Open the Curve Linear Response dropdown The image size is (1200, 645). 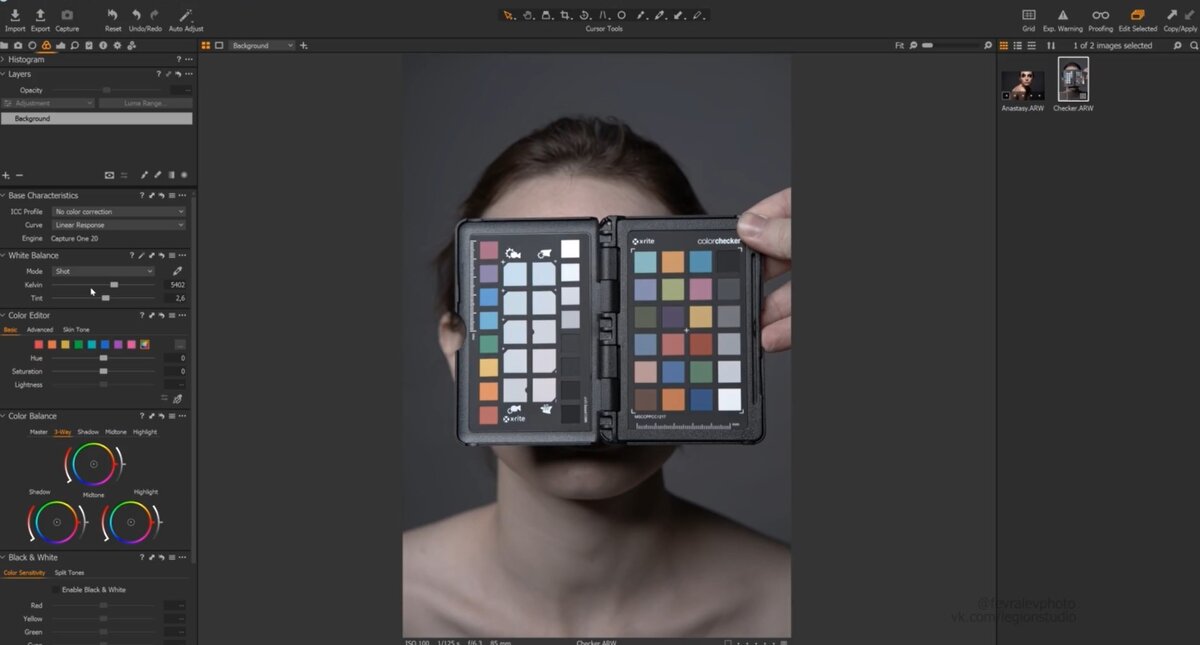[119, 225]
